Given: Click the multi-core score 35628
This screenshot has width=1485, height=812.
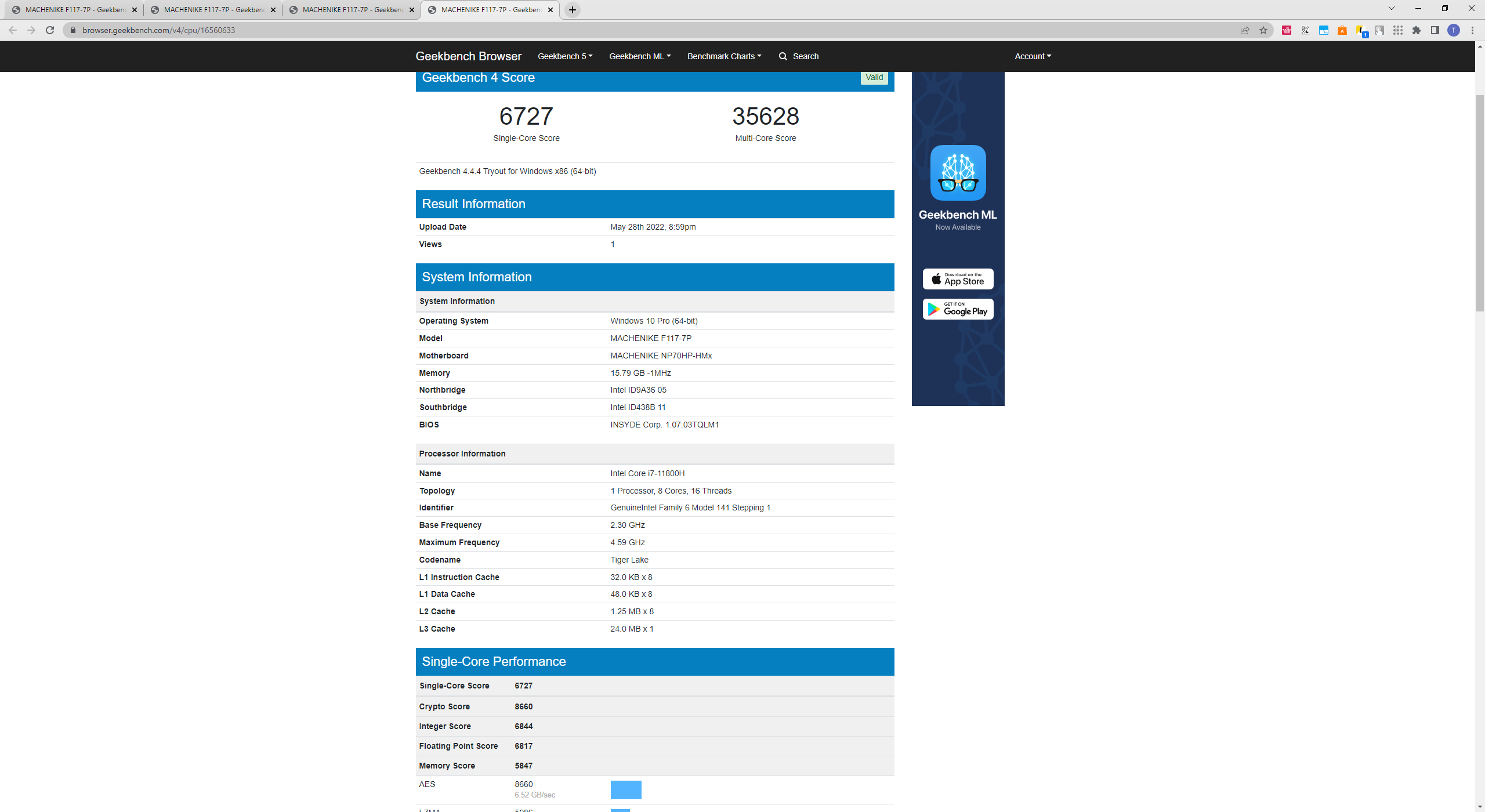Looking at the screenshot, I should 766,116.
